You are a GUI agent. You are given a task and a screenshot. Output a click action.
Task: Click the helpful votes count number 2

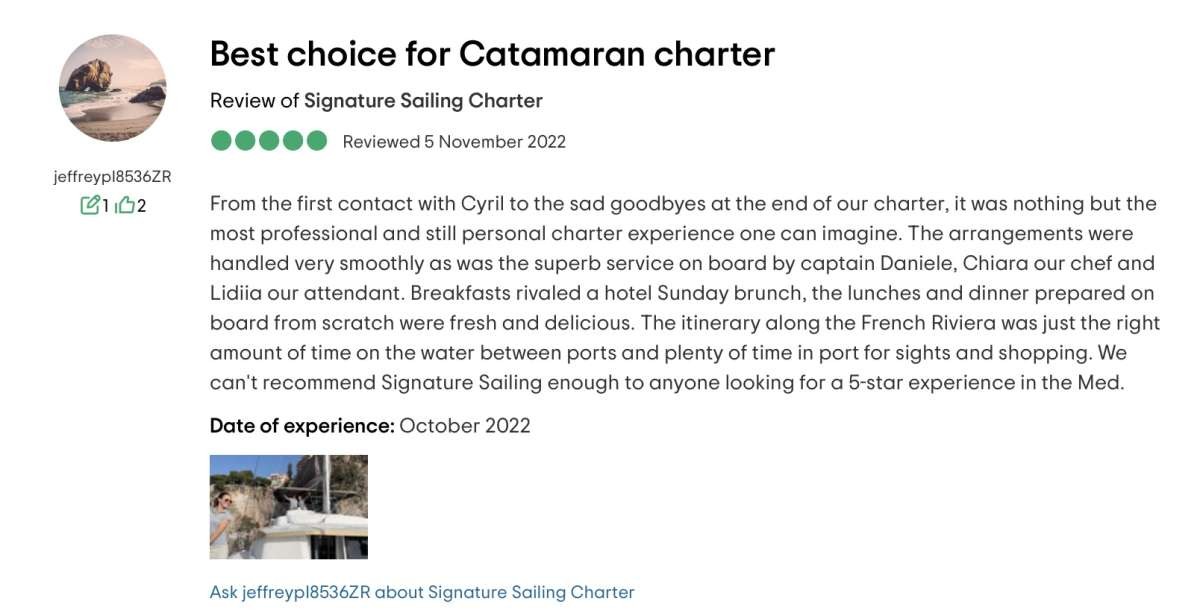click(x=142, y=207)
